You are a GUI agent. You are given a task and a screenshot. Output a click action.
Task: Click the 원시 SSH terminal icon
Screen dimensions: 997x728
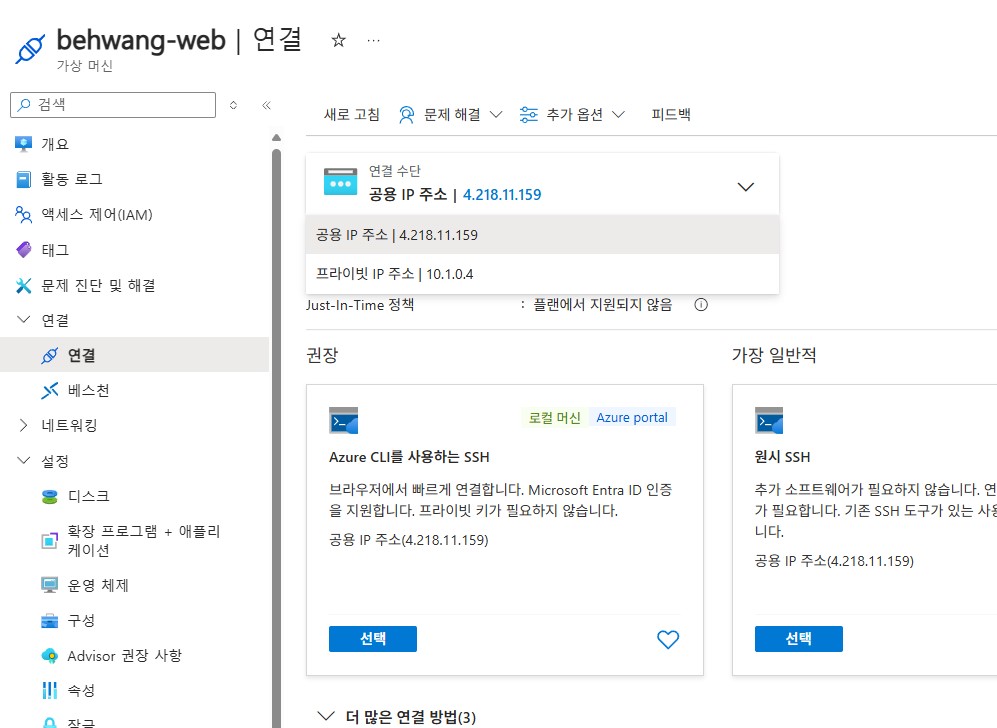coord(769,420)
